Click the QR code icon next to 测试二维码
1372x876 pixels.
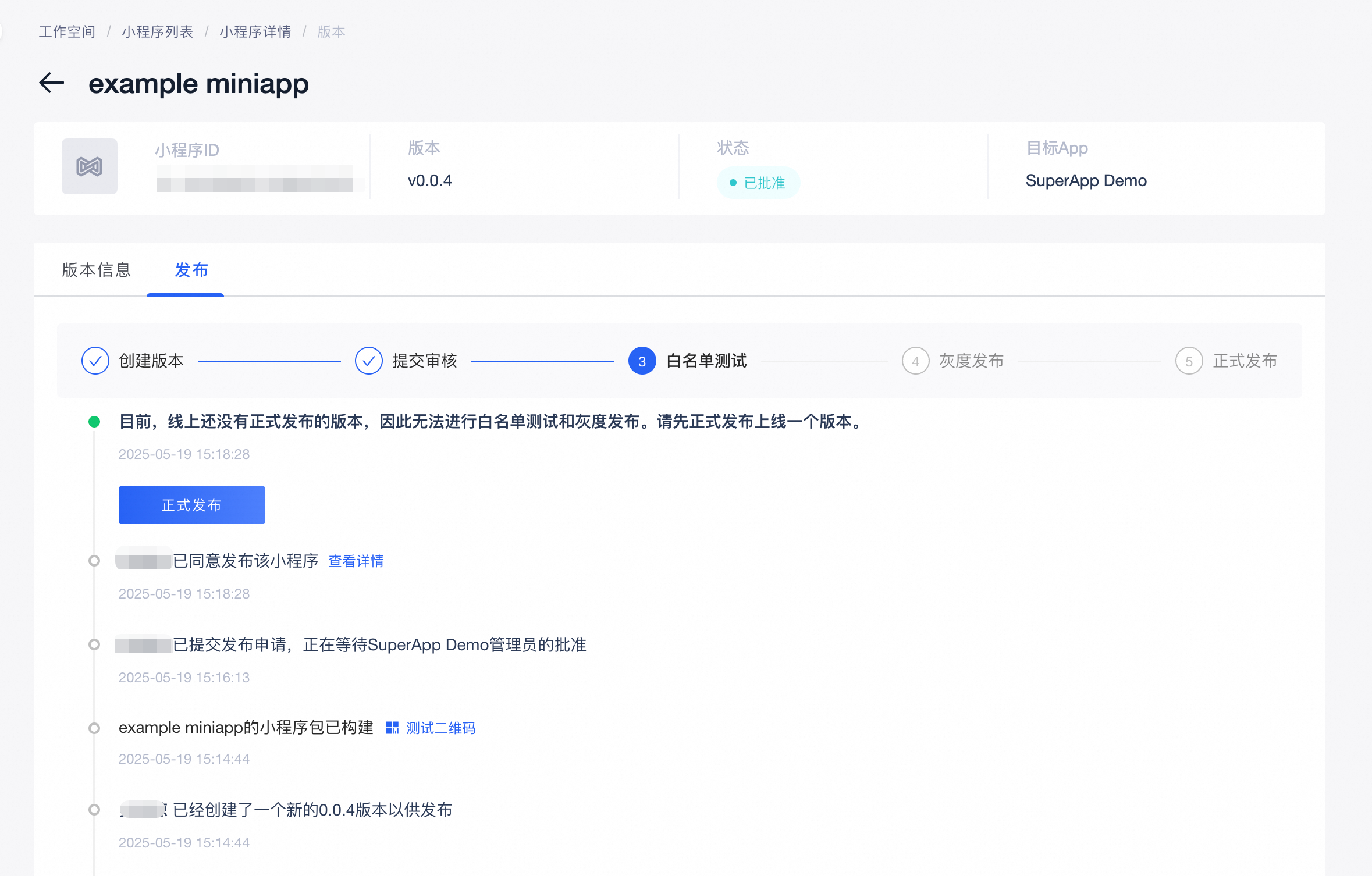click(x=392, y=728)
